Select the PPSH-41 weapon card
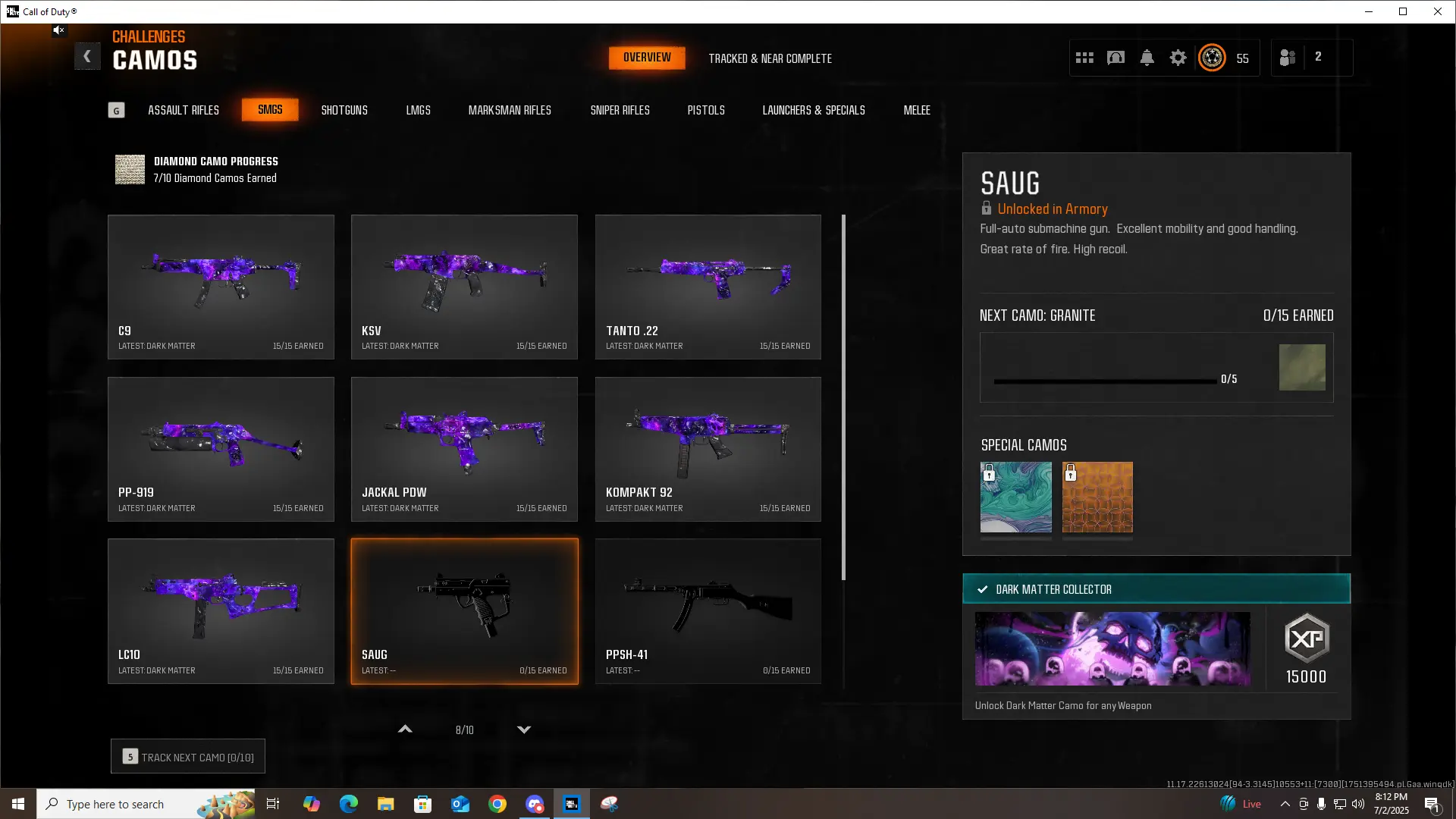The width and height of the screenshot is (1456, 819). coord(708,610)
